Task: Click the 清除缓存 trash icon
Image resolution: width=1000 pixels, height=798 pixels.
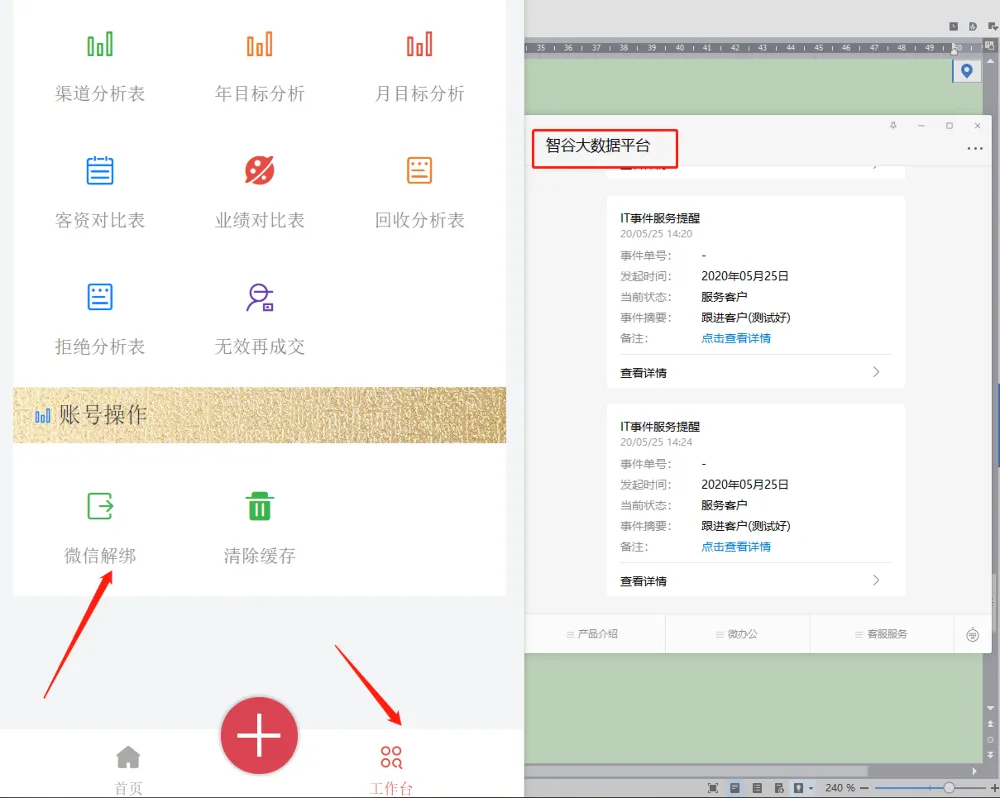Action: [260, 506]
